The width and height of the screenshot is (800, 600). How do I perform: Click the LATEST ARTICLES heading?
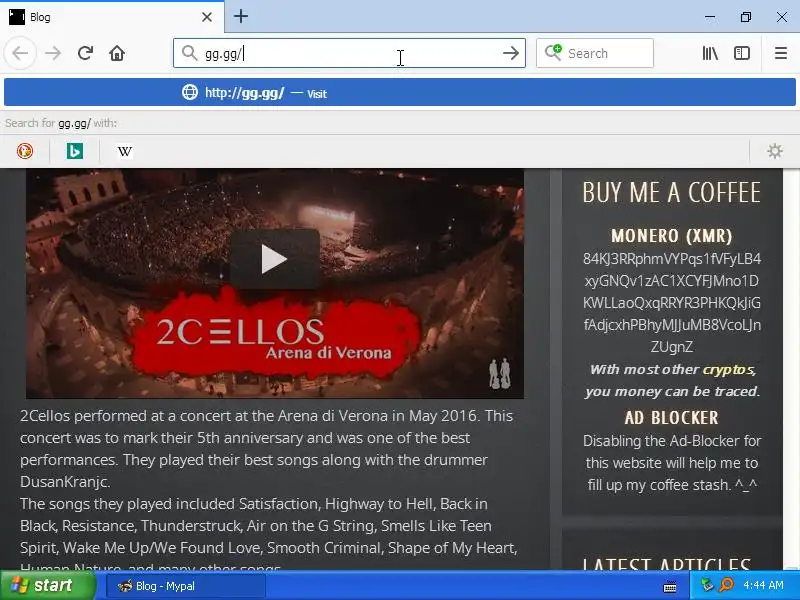click(x=667, y=563)
